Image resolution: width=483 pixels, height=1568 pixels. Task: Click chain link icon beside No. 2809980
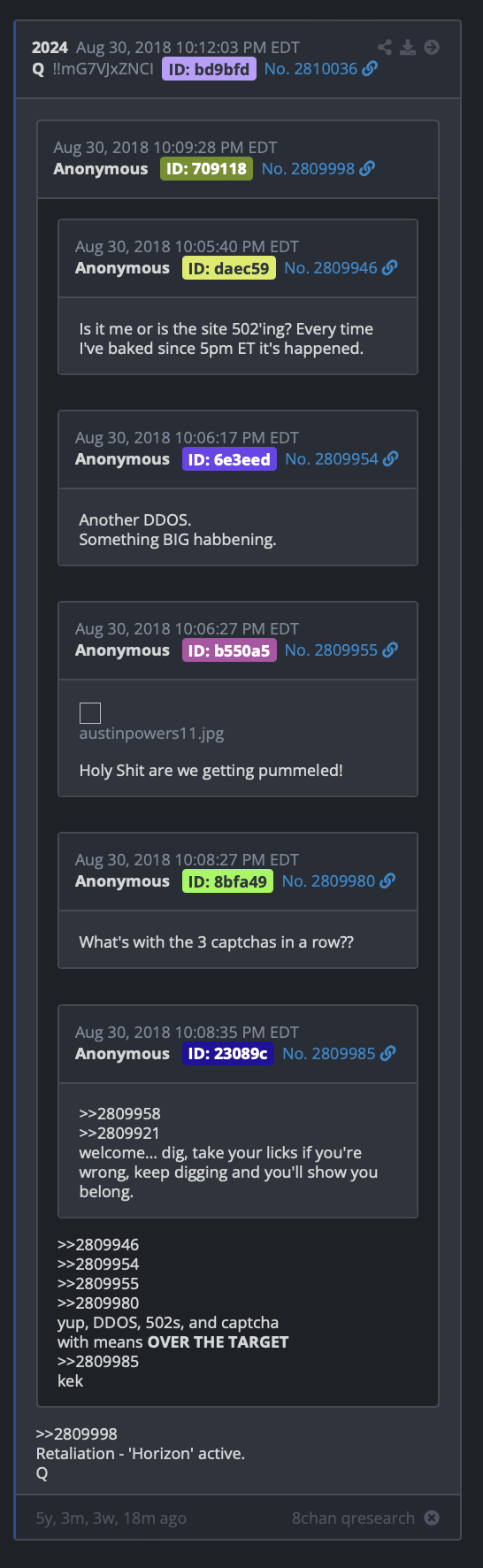coord(387,880)
